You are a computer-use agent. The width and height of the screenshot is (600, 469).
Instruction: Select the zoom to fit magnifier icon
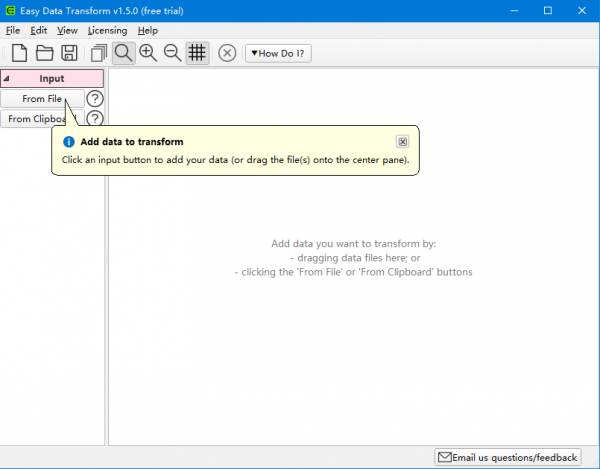click(124, 53)
